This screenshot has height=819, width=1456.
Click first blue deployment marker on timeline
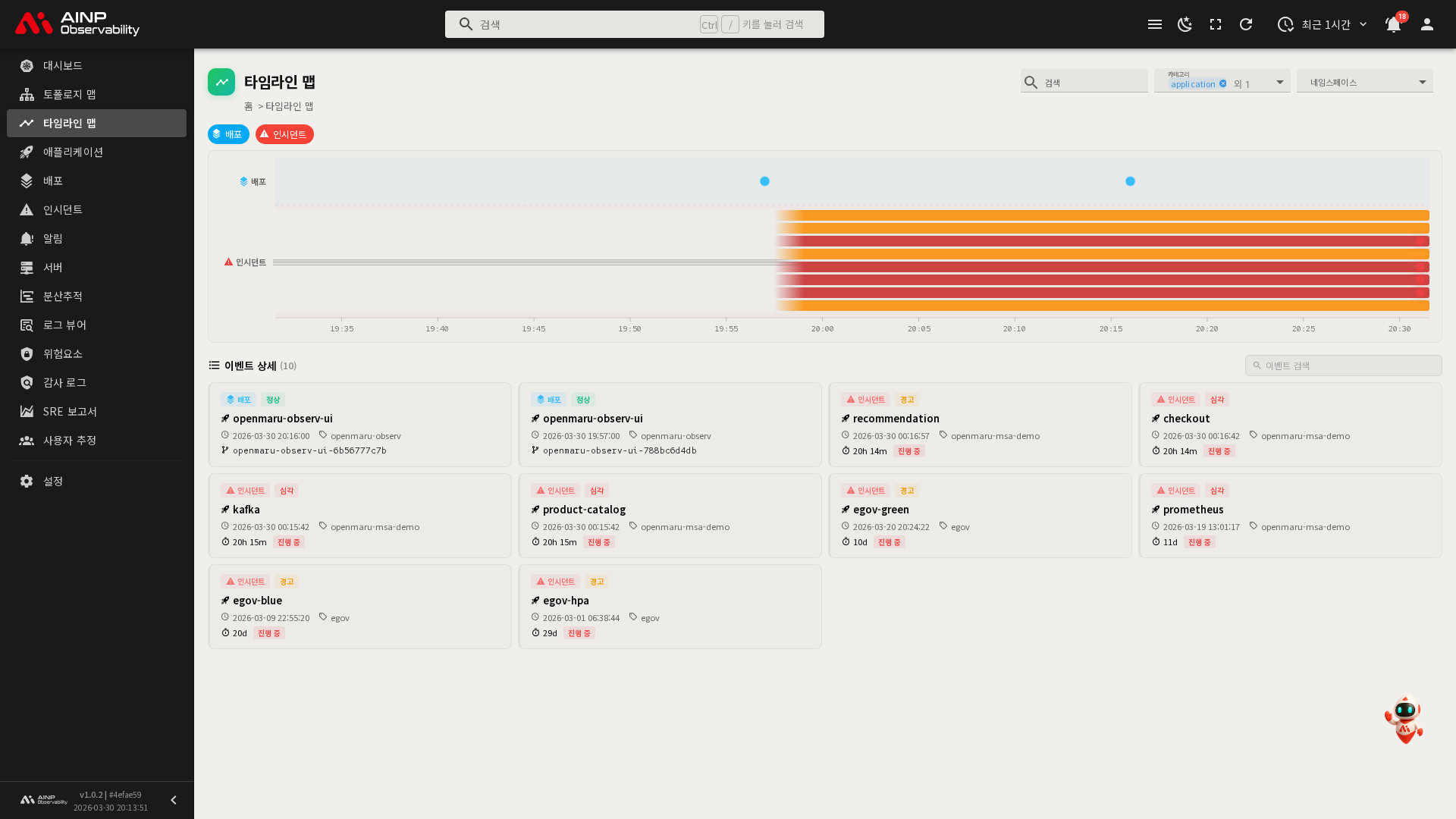(x=764, y=181)
